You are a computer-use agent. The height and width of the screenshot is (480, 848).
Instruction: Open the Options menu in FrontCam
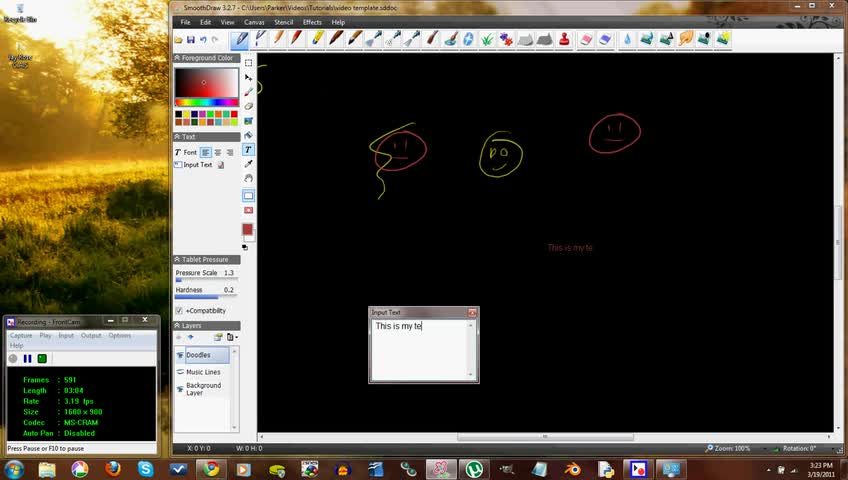120,336
